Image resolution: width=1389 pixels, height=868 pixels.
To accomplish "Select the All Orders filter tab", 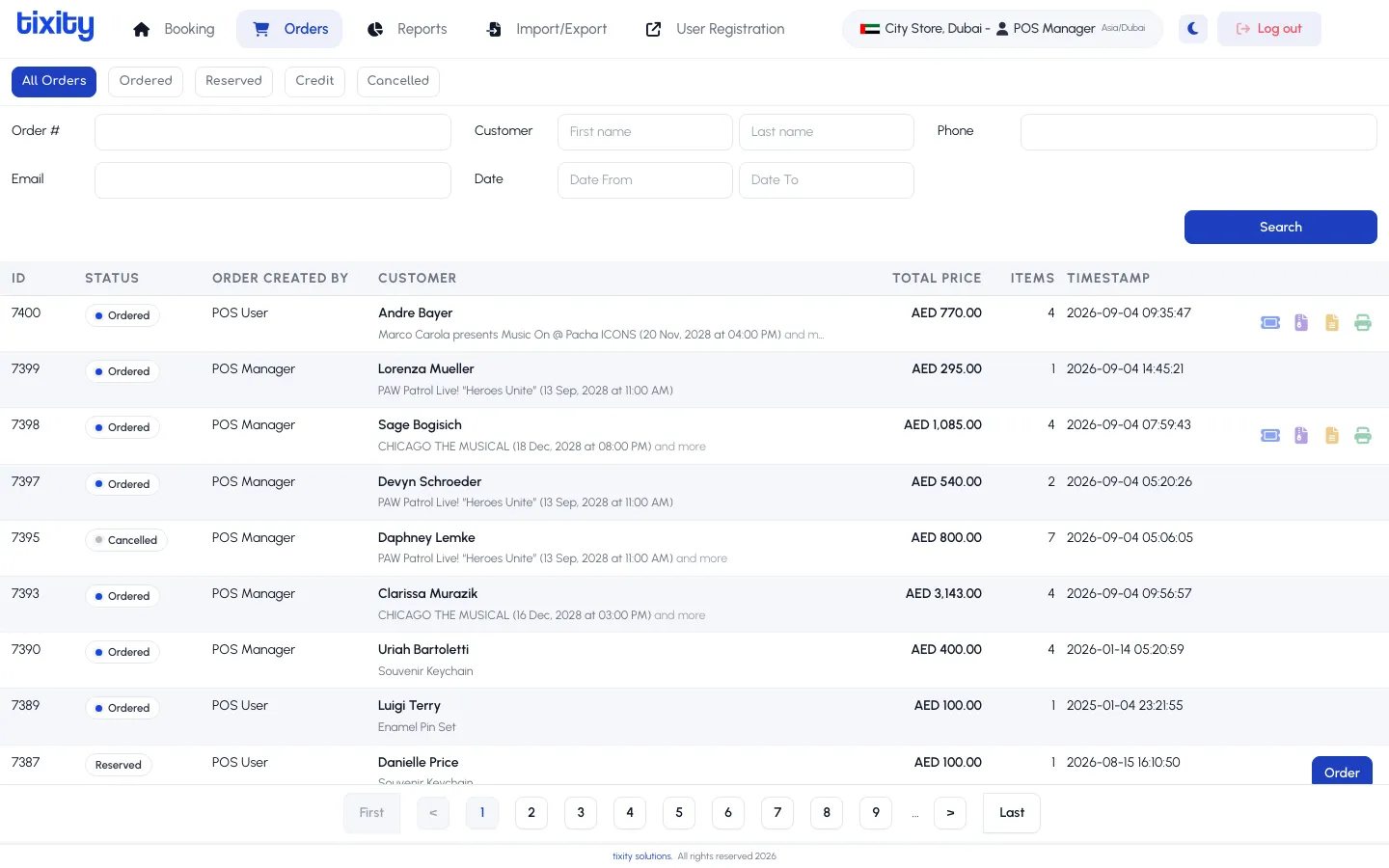I will tap(54, 81).
